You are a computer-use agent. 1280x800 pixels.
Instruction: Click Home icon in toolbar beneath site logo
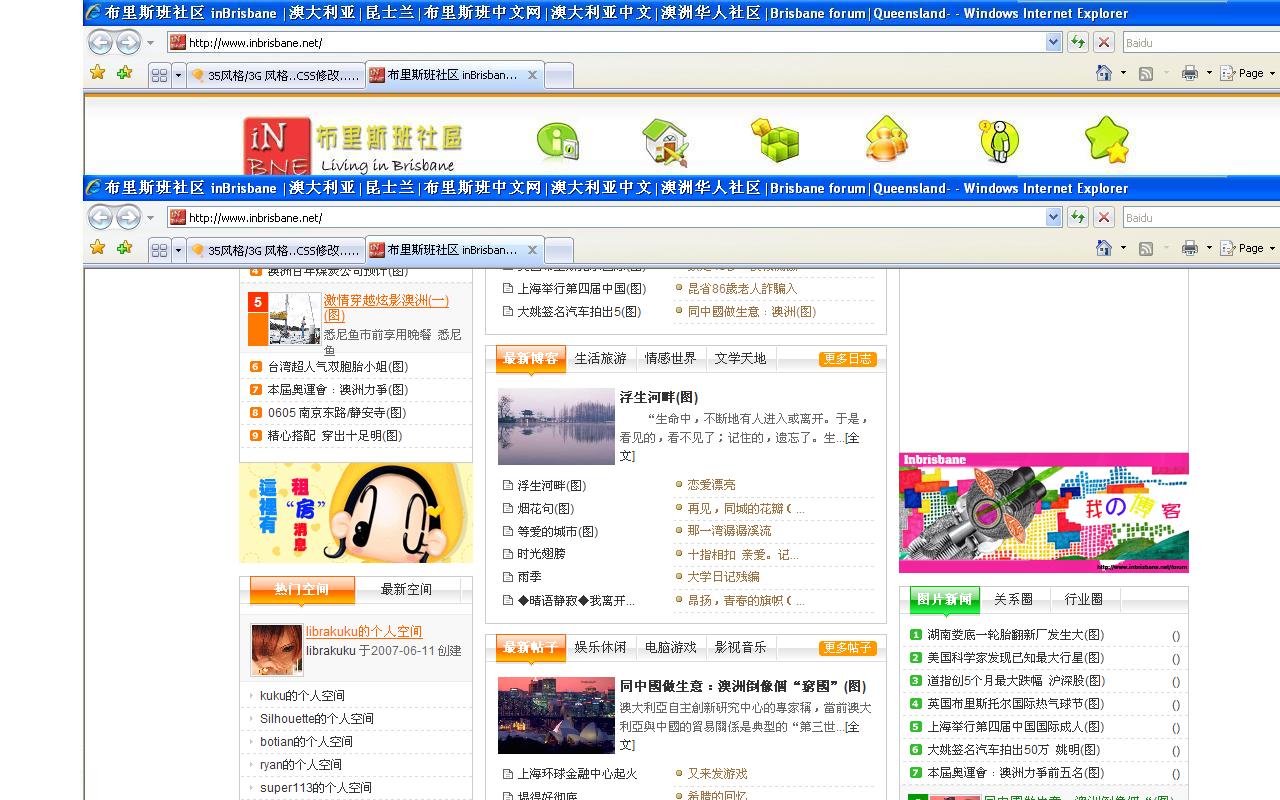click(1104, 248)
